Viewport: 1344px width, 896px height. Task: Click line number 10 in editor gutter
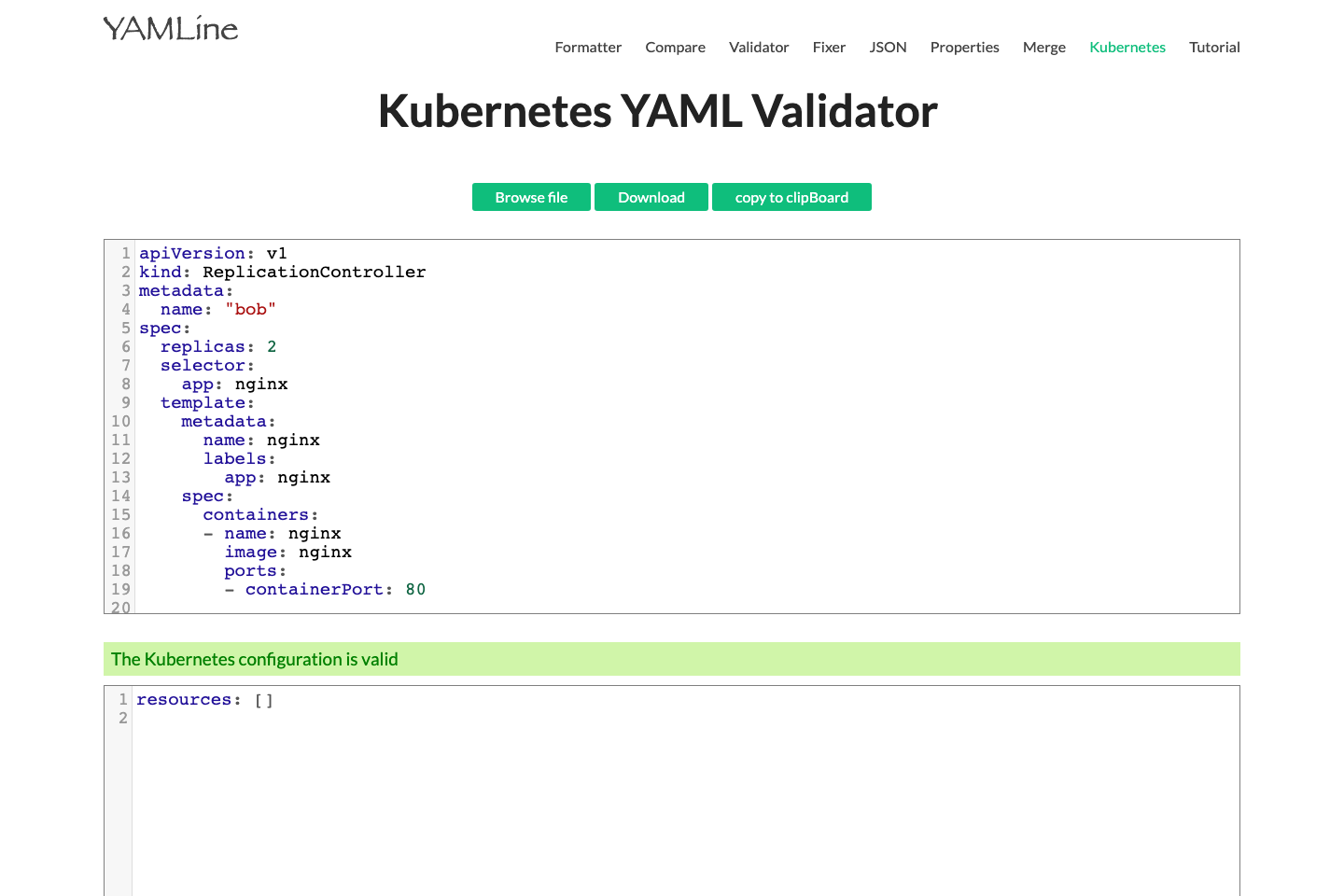coord(120,421)
